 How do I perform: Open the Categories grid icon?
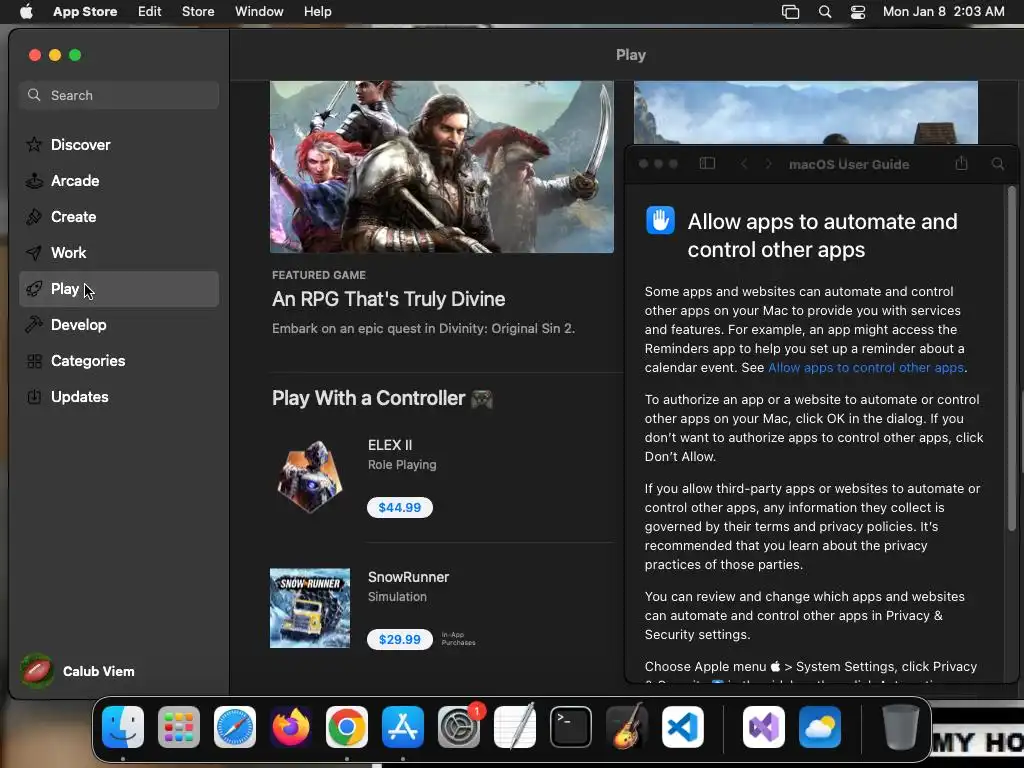34,360
